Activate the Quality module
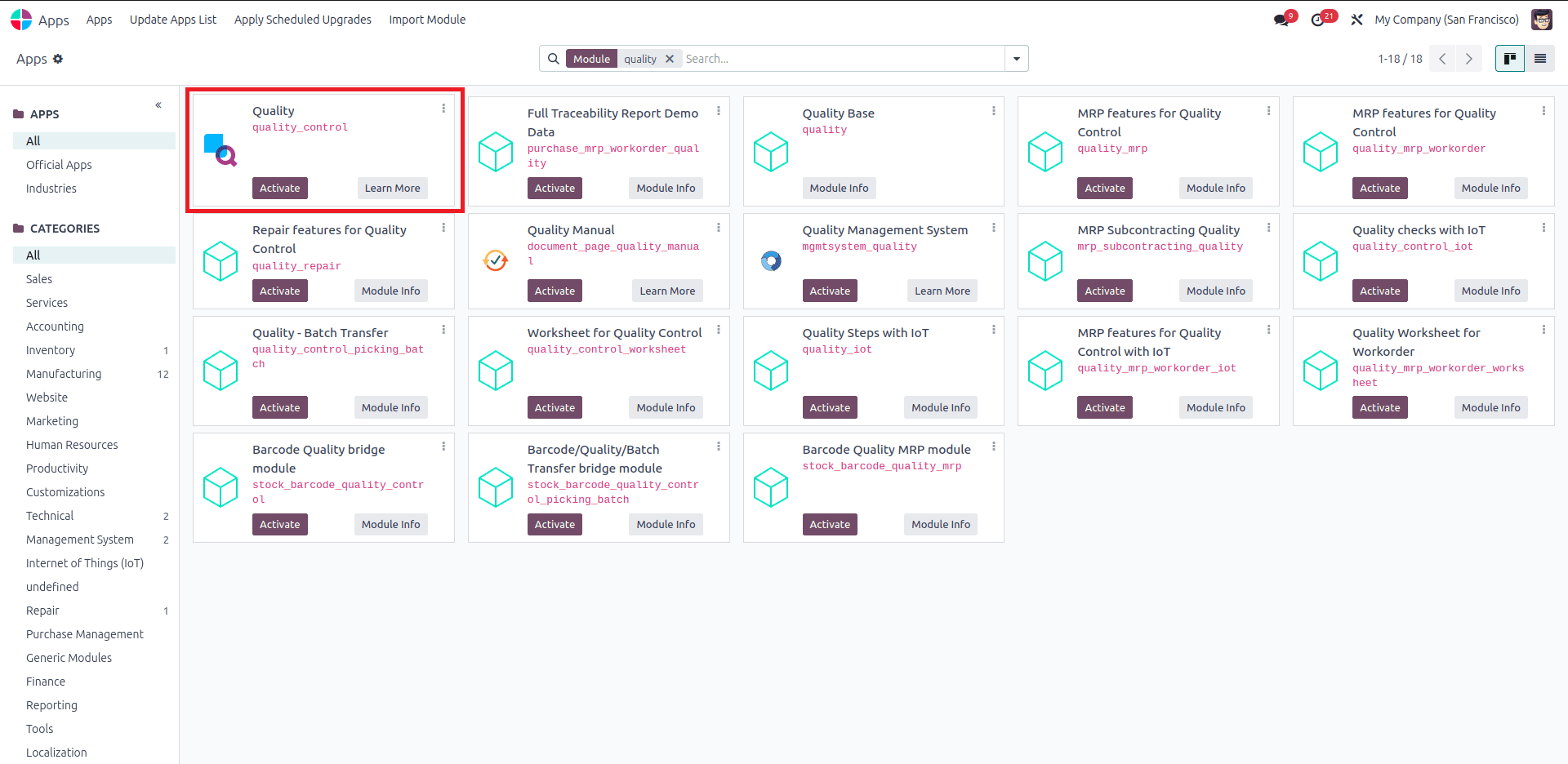 [x=279, y=188]
